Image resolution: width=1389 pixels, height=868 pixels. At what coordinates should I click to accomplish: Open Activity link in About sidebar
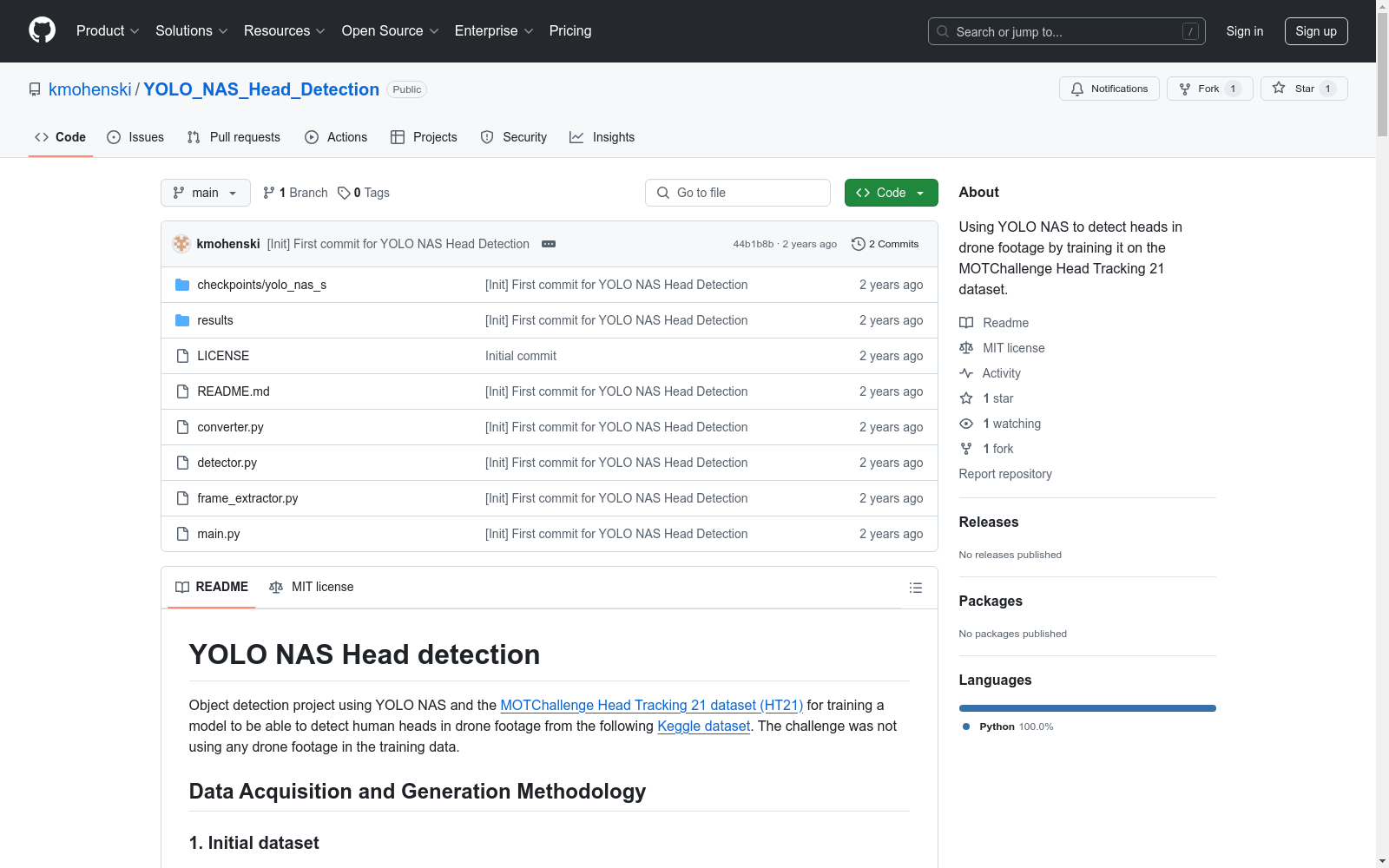(x=990, y=373)
